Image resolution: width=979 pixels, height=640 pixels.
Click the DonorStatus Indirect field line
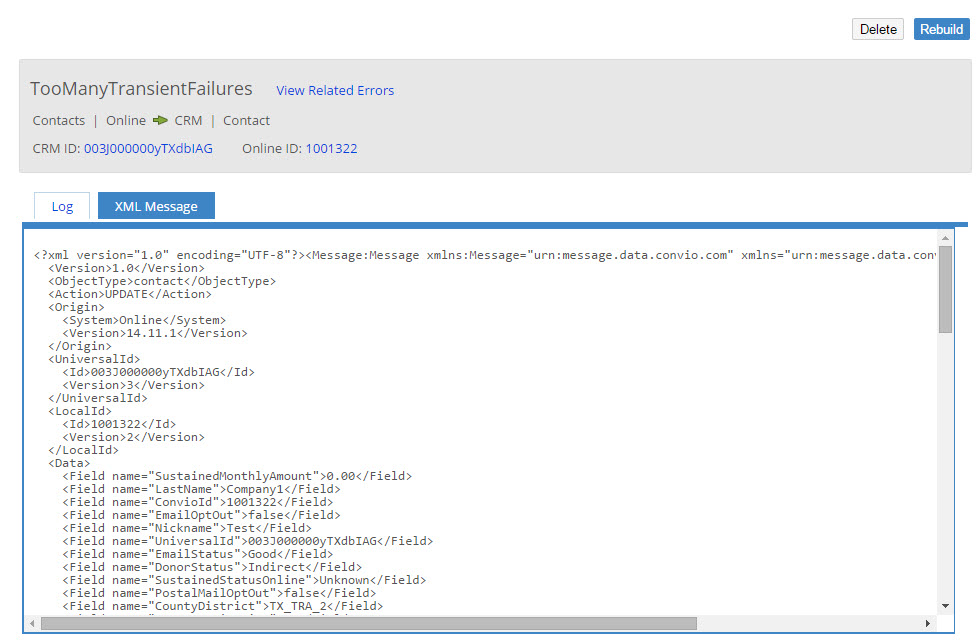tap(212, 567)
